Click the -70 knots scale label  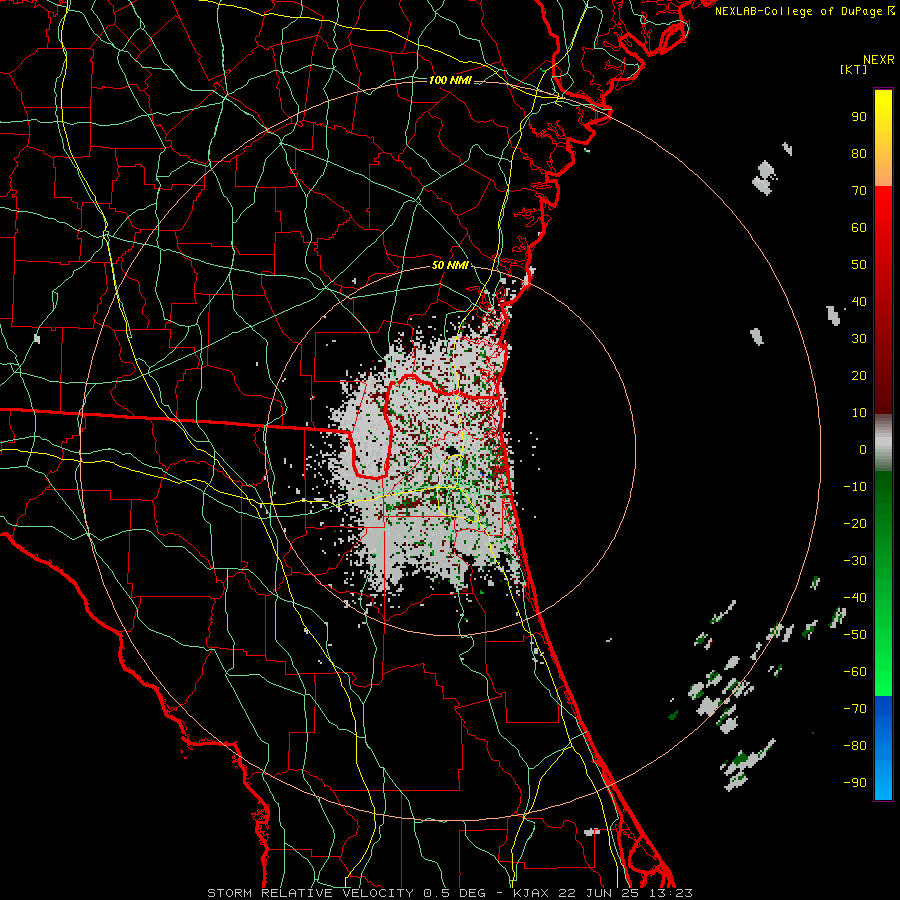(x=855, y=709)
